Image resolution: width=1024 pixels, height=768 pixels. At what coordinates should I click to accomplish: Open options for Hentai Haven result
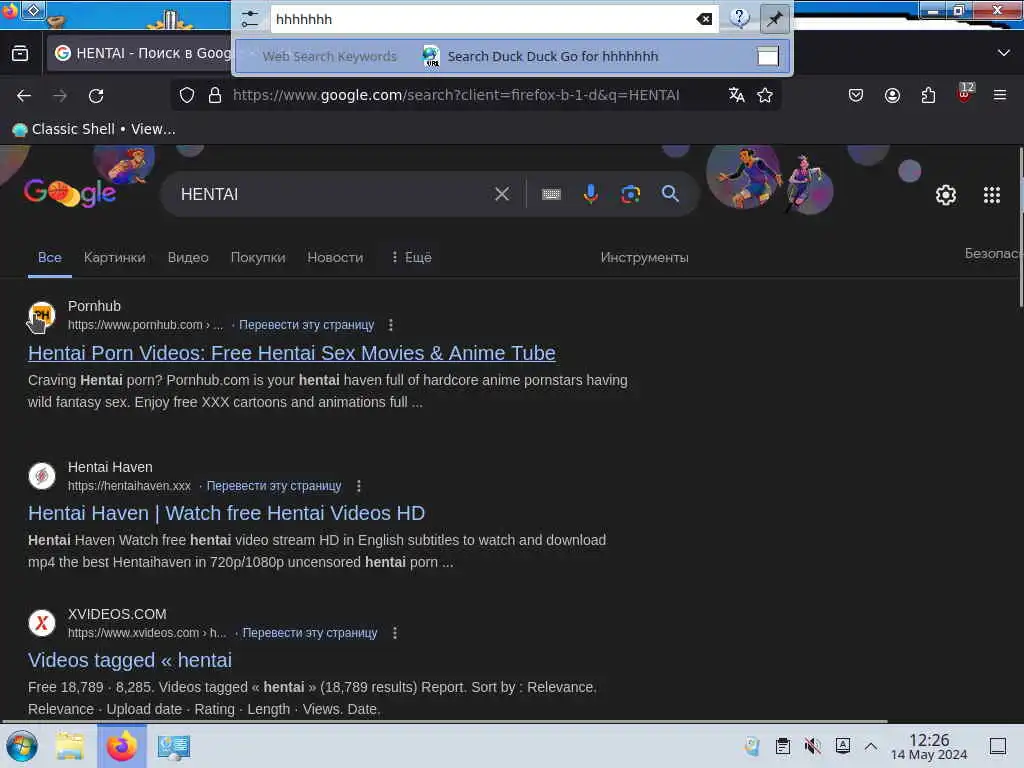click(359, 486)
